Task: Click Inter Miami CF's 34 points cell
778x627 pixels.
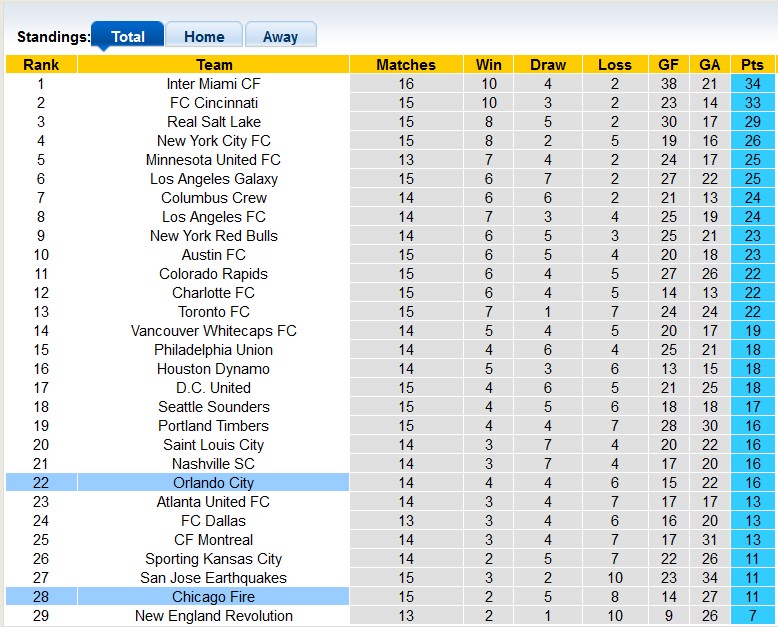Action: (752, 84)
